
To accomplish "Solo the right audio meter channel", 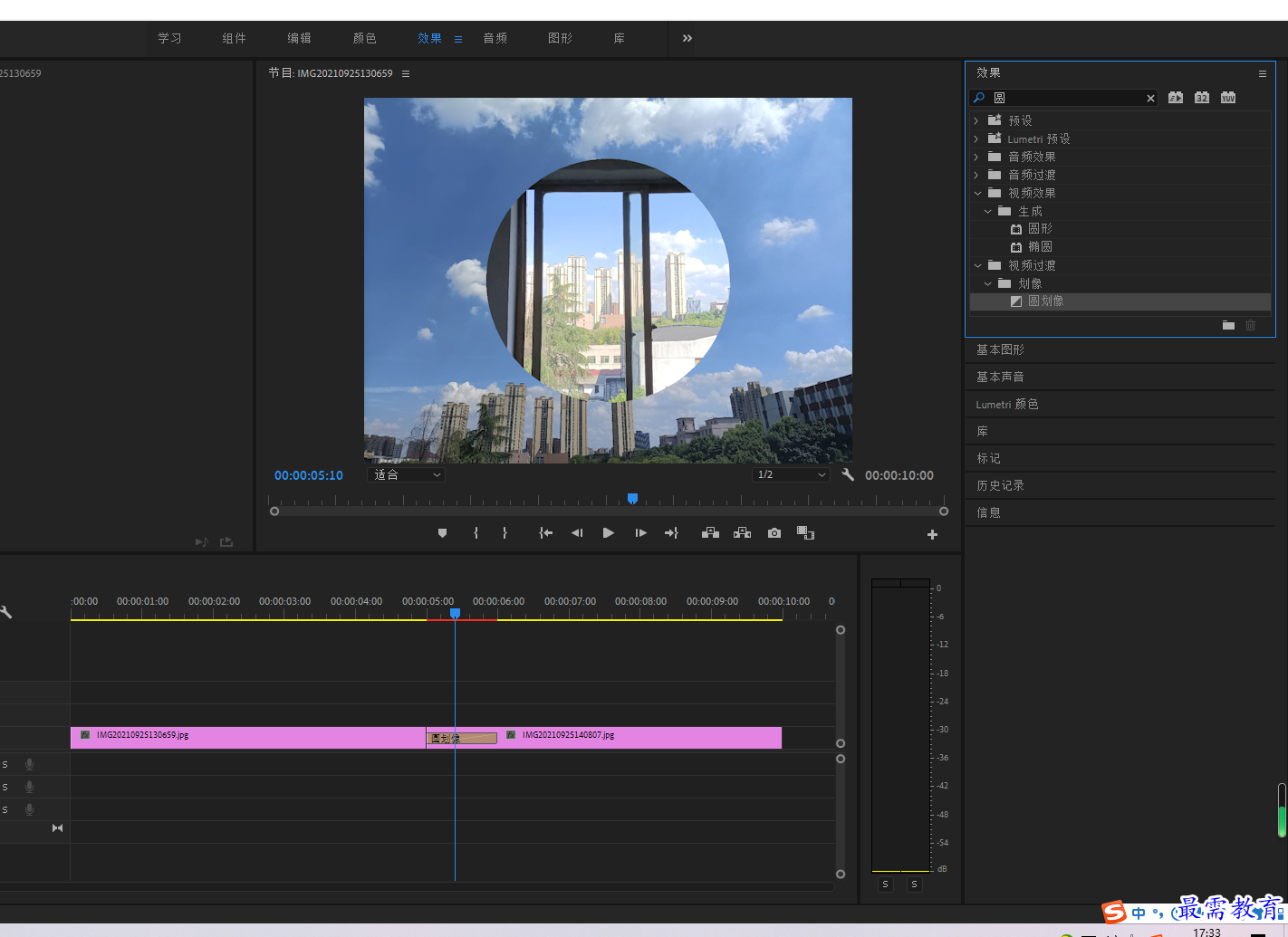I will coord(915,884).
